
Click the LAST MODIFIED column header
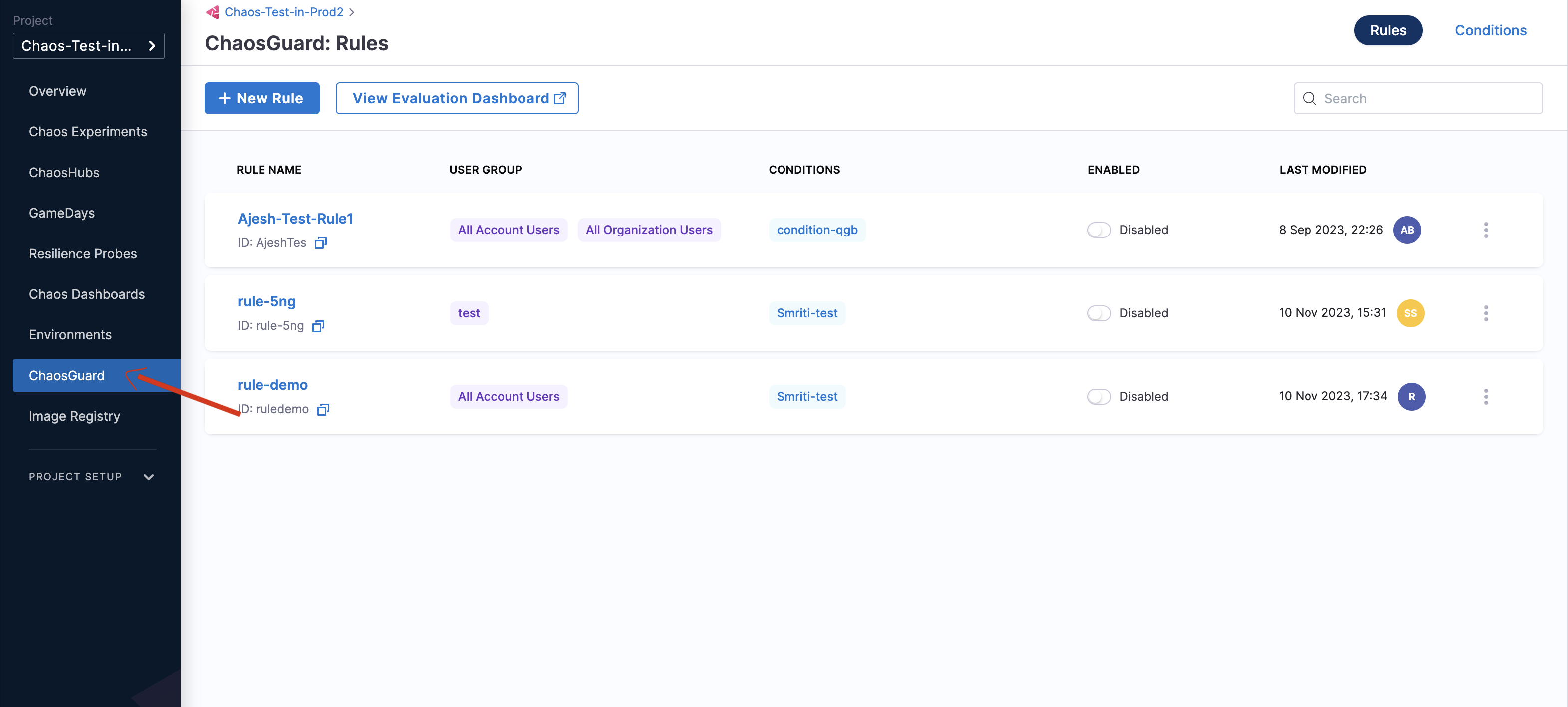click(1322, 170)
